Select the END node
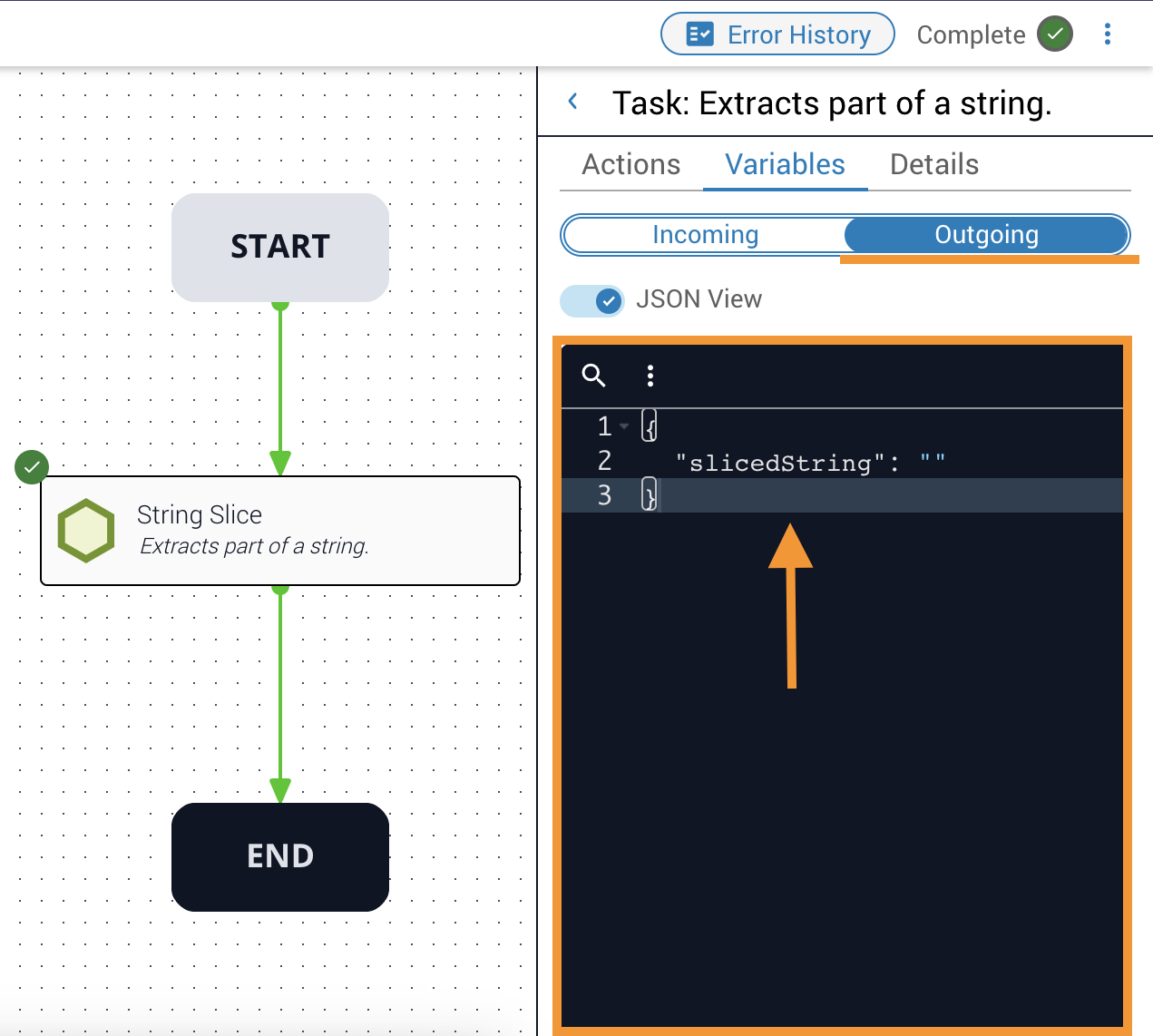 pos(280,857)
